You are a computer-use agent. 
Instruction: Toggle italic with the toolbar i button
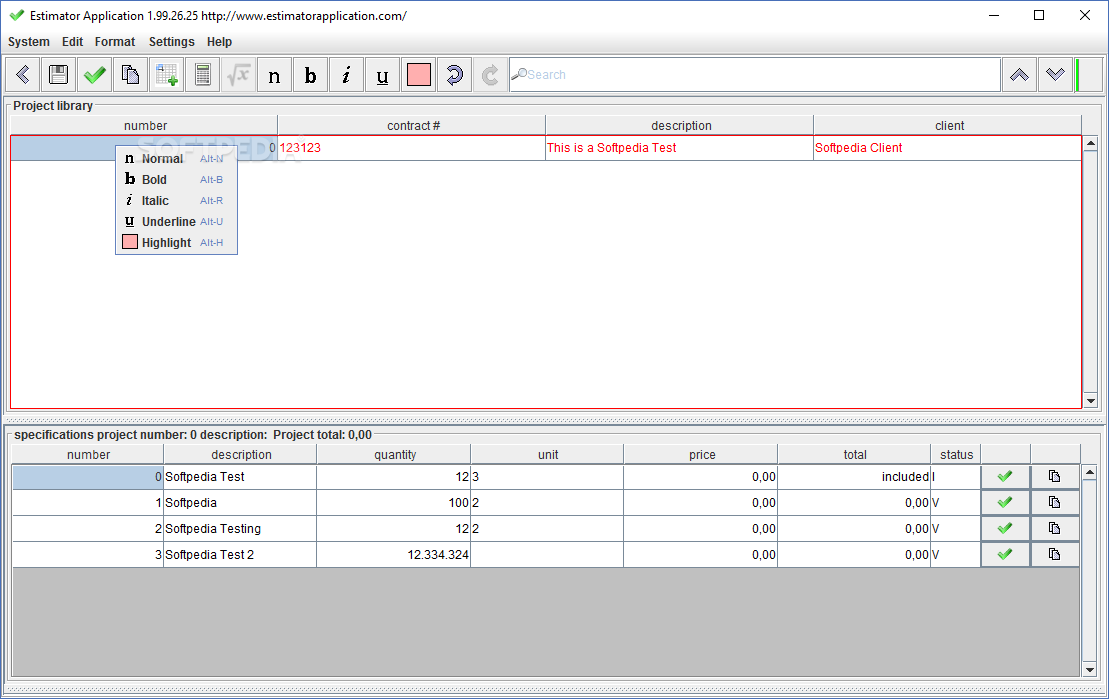pos(346,75)
